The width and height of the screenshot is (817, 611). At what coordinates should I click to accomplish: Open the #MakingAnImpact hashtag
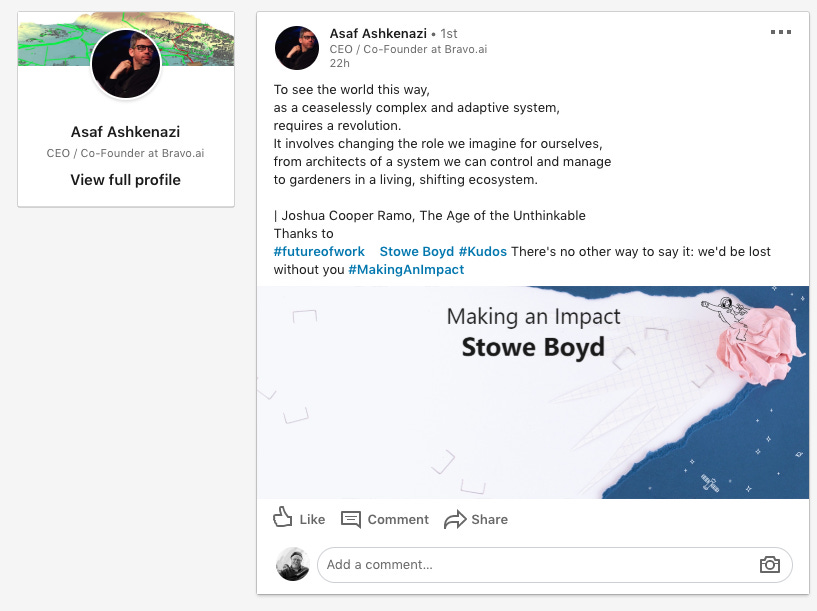pyautogui.click(x=406, y=269)
